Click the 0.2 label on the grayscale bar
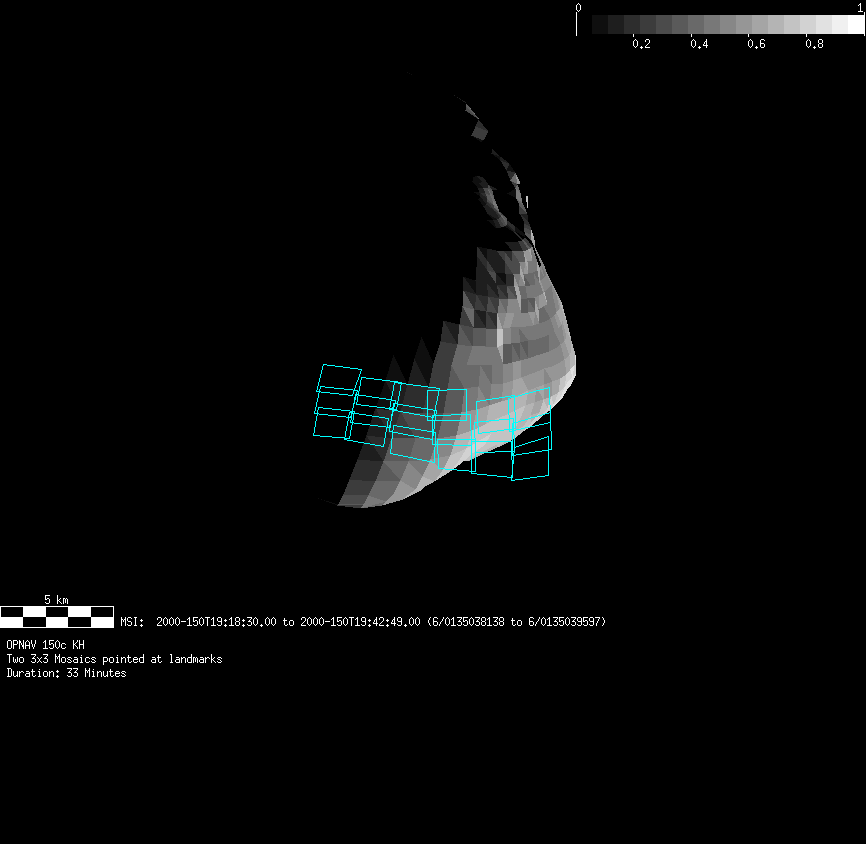Image resolution: width=866 pixels, height=844 pixels. coord(641,44)
